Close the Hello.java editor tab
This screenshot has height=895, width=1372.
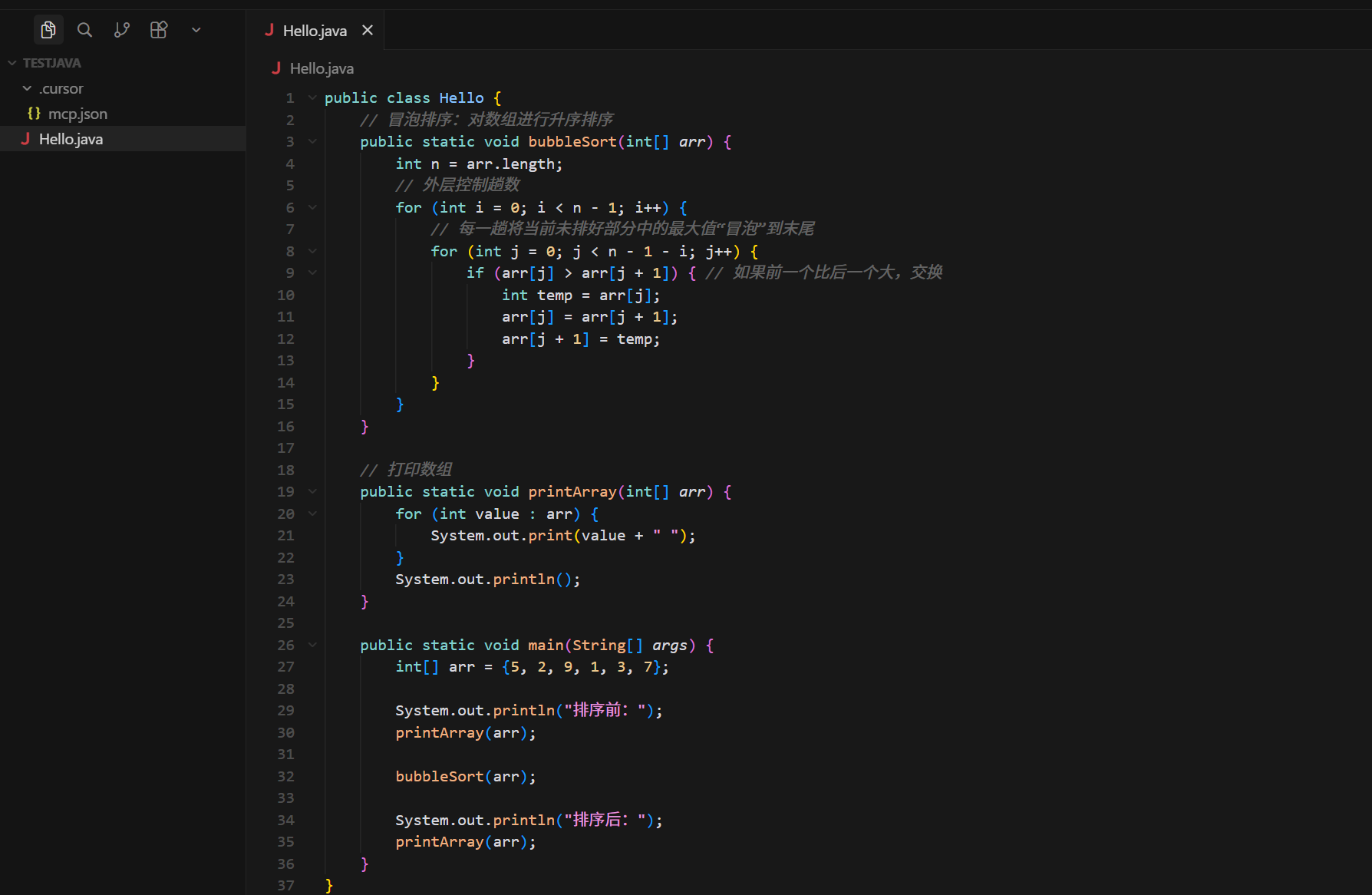[x=368, y=30]
